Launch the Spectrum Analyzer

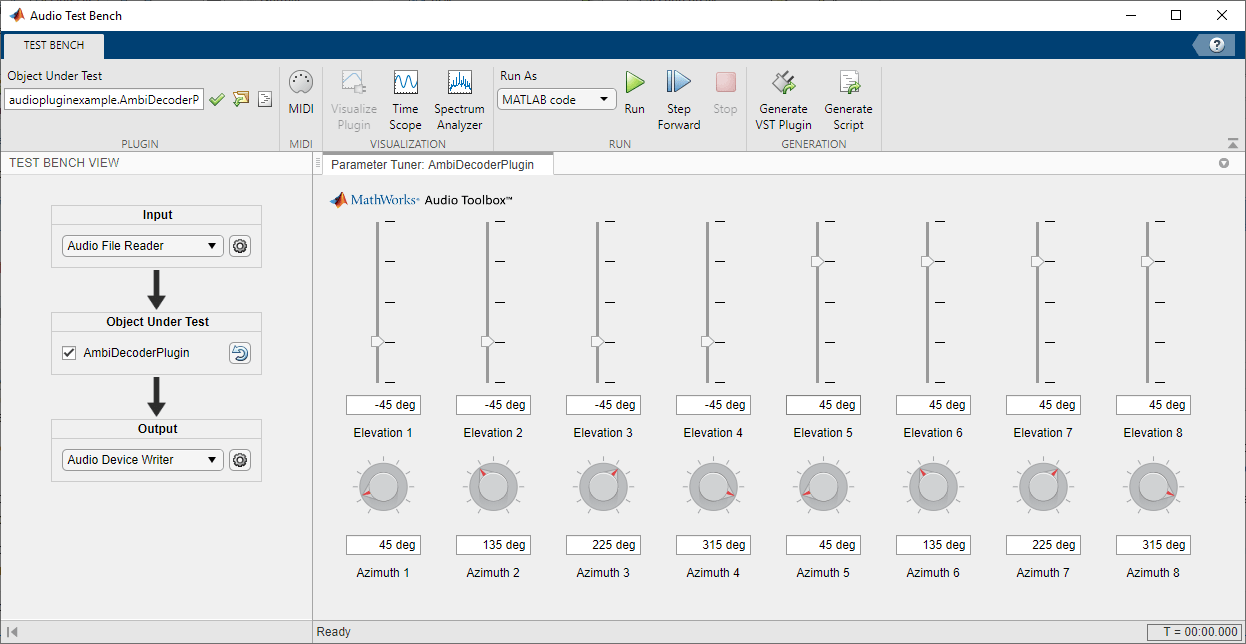point(459,100)
